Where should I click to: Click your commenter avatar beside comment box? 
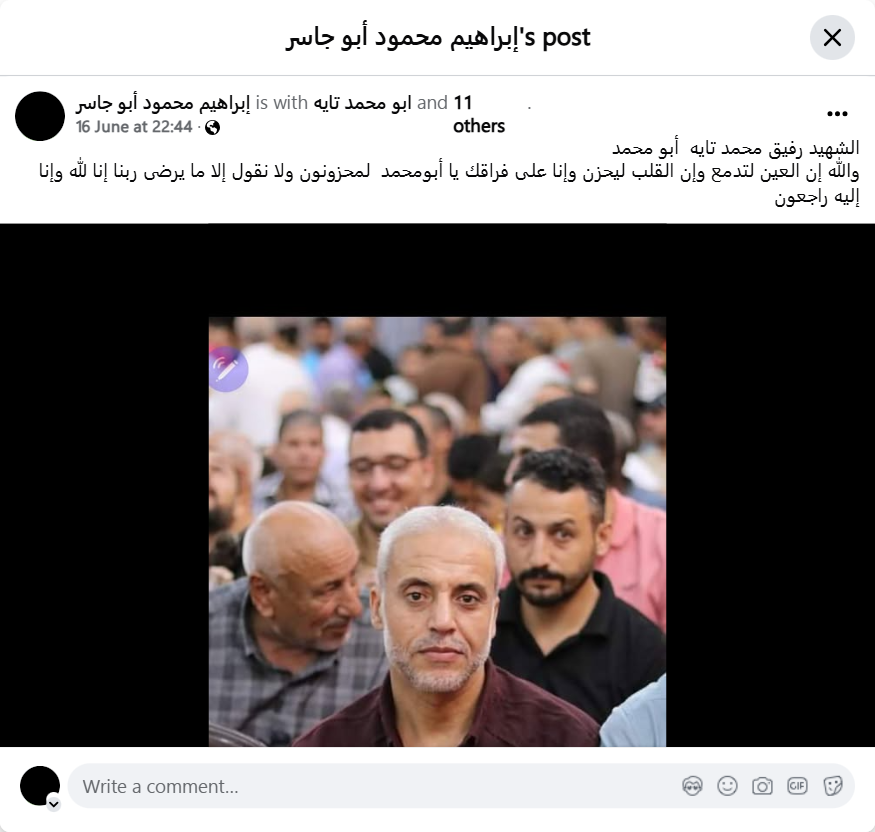click(40, 786)
